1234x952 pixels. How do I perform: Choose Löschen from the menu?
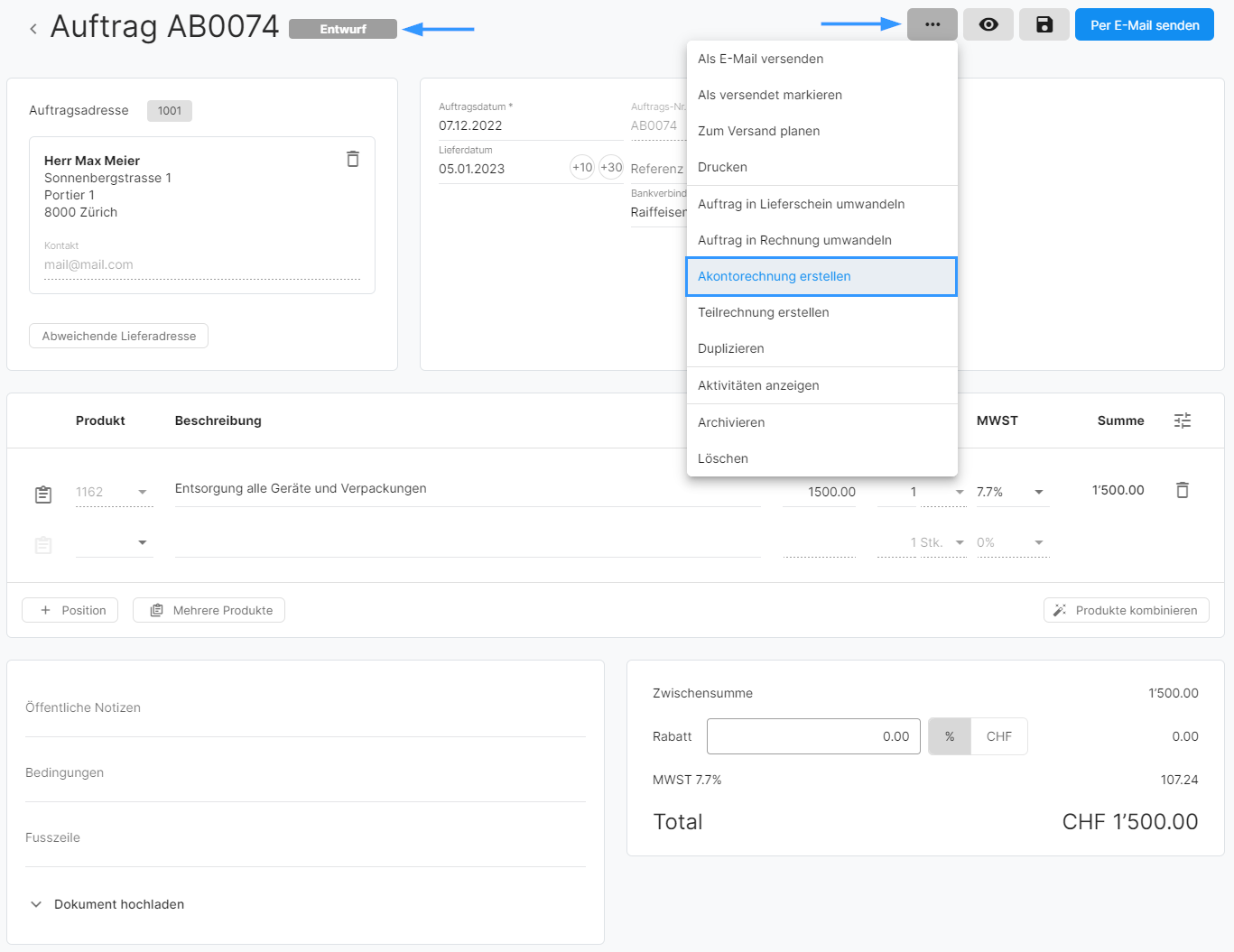click(821, 458)
